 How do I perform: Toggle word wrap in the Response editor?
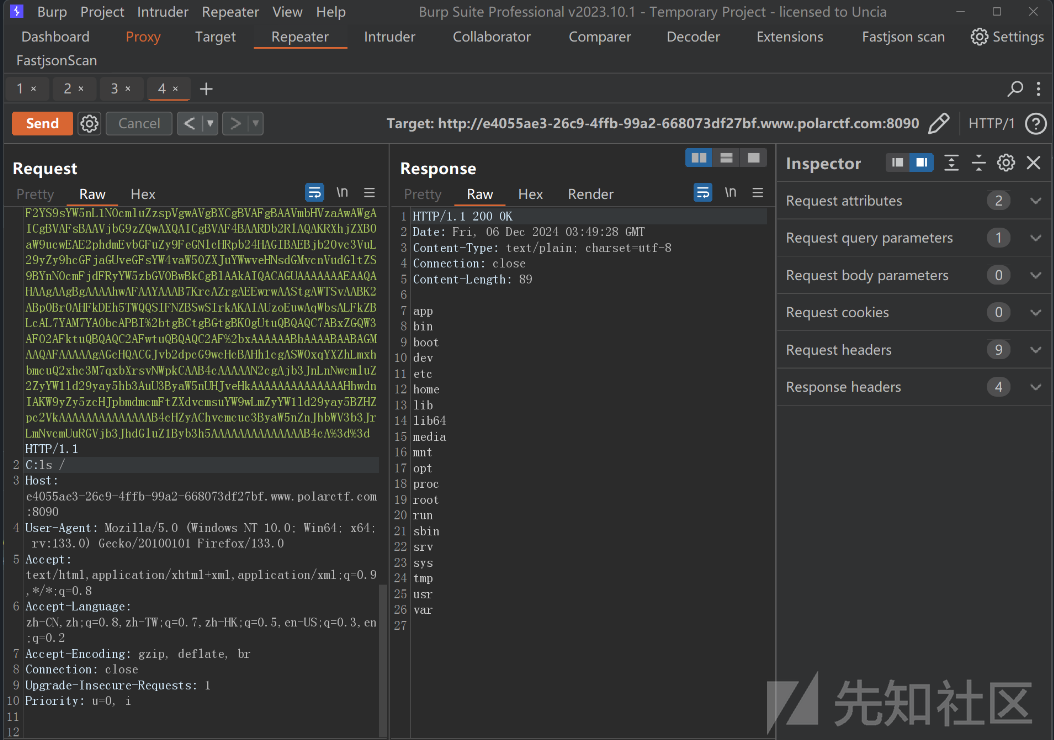pos(702,193)
